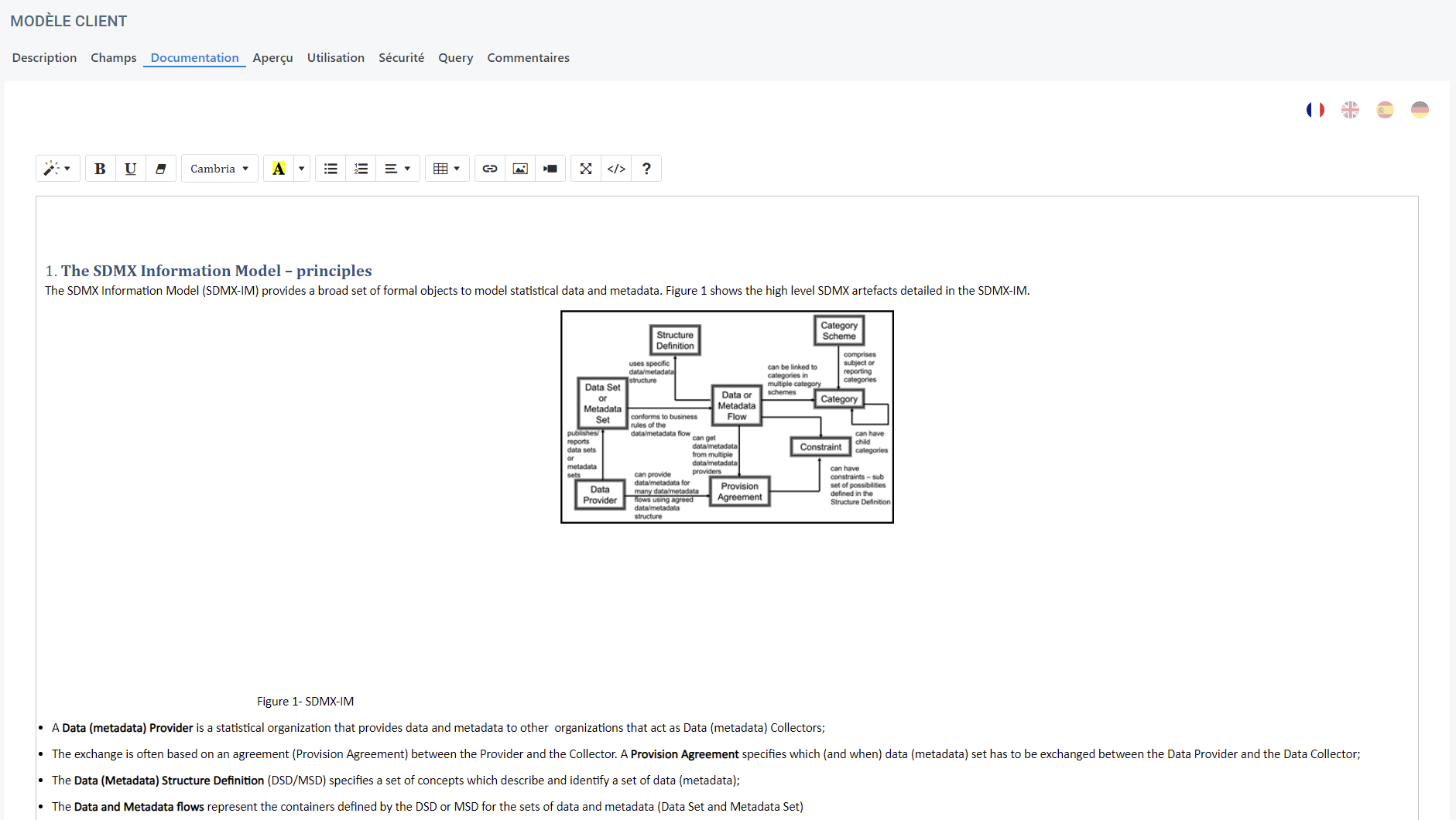Click the insert link icon
Screen dimensions: 1456x820
pos(490,169)
